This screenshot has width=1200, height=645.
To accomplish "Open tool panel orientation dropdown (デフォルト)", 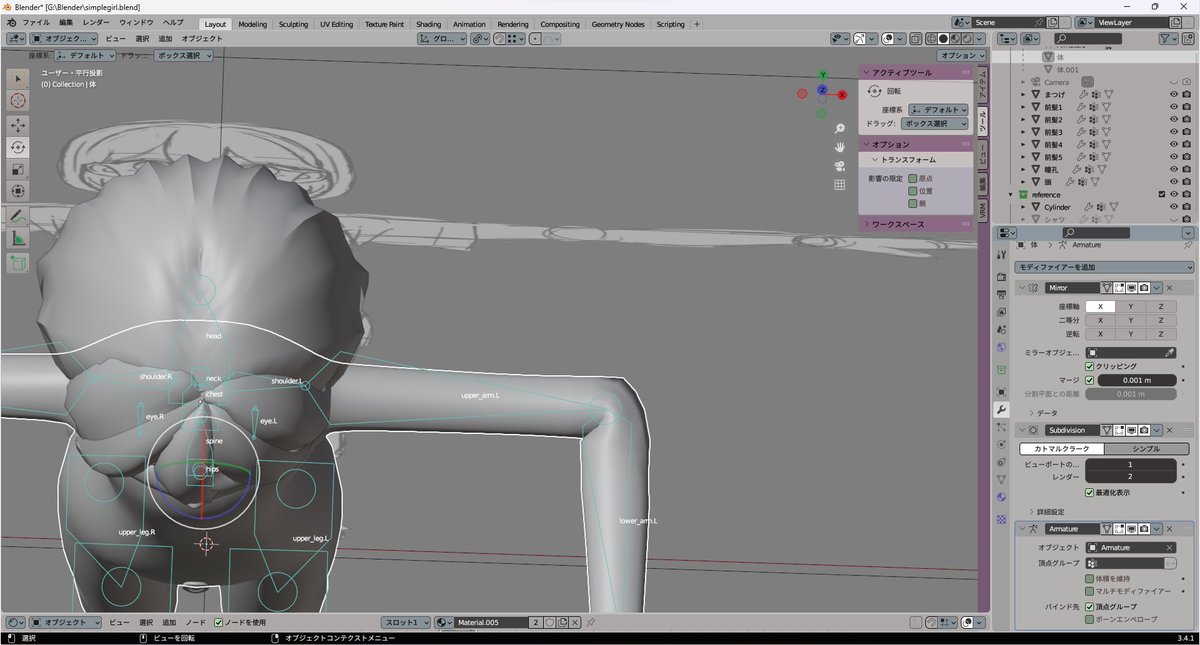I will [x=938, y=110].
